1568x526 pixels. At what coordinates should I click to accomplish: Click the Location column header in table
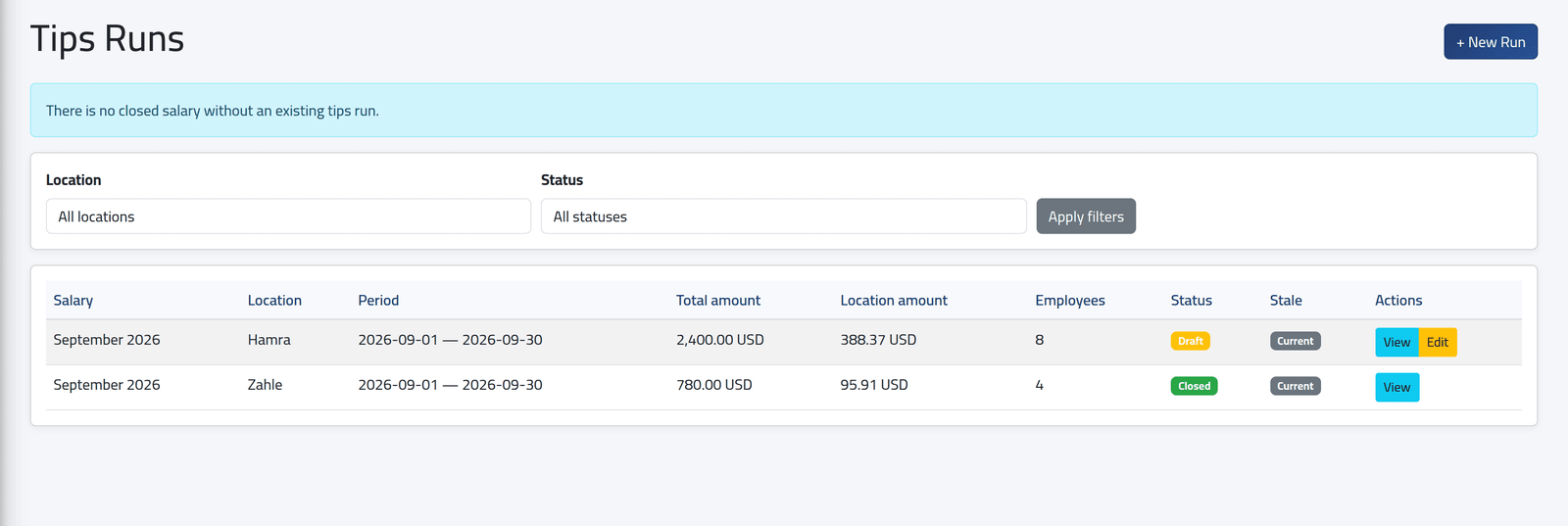coord(274,301)
